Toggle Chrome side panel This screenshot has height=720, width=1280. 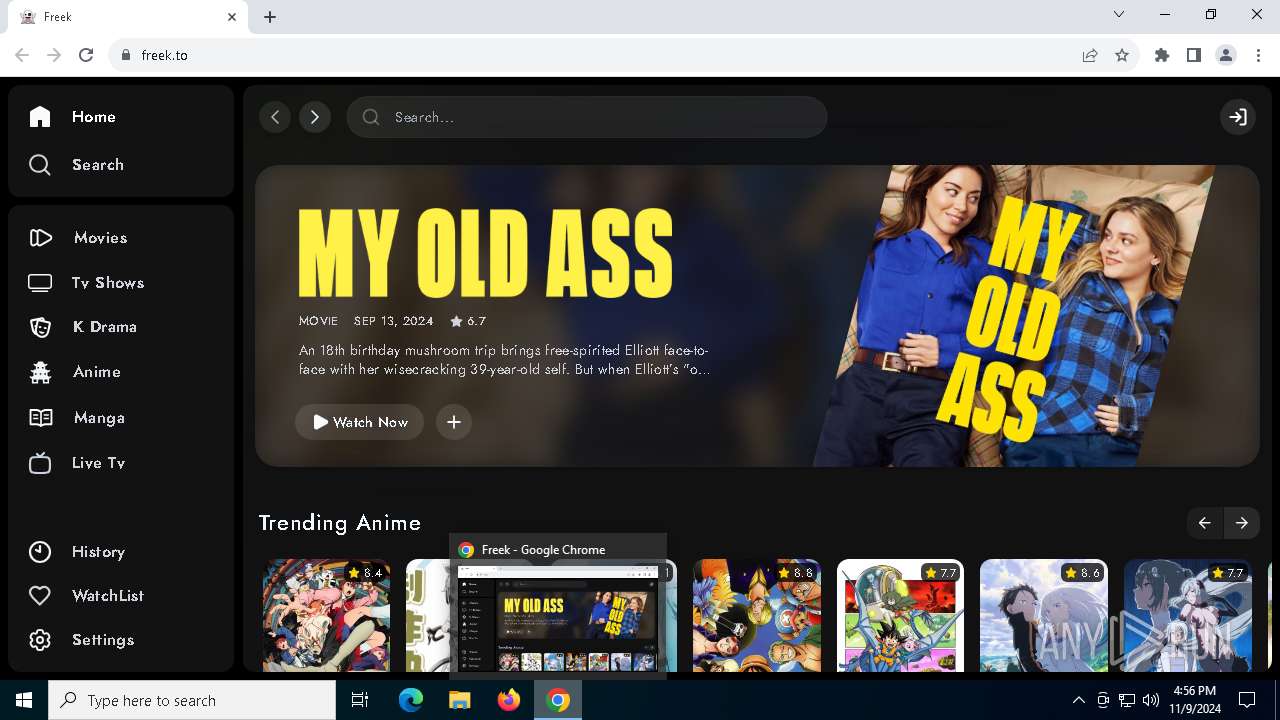point(1194,55)
